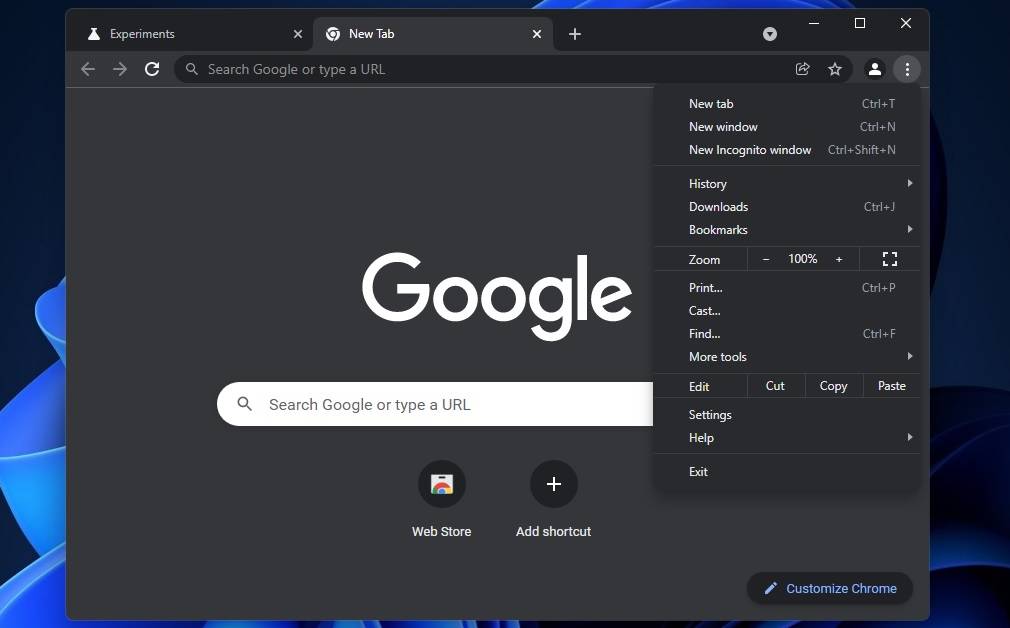Click the share page icon
The width and height of the screenshot is (1010, 628).
coord(802,69)
